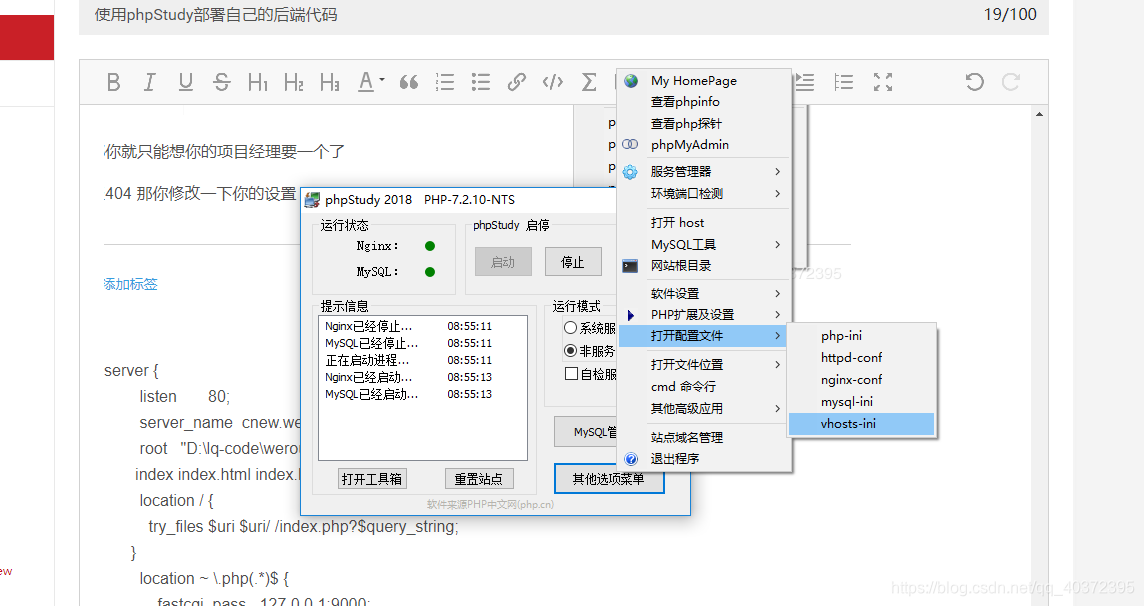Click 添加标签 link
This screenshot has height=606, width=1144.
(x=131, y=284)
